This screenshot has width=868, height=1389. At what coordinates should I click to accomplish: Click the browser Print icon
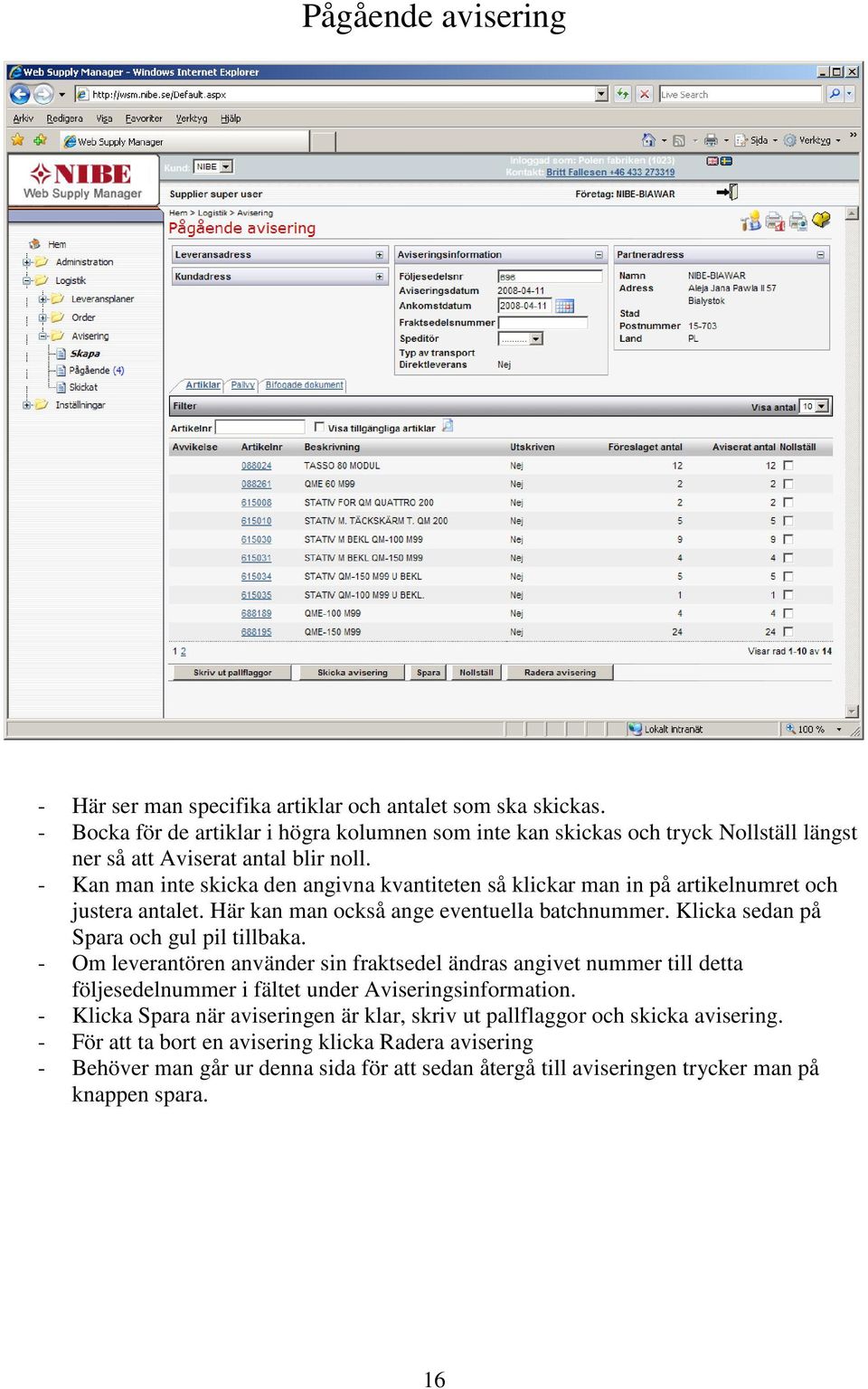711,140
